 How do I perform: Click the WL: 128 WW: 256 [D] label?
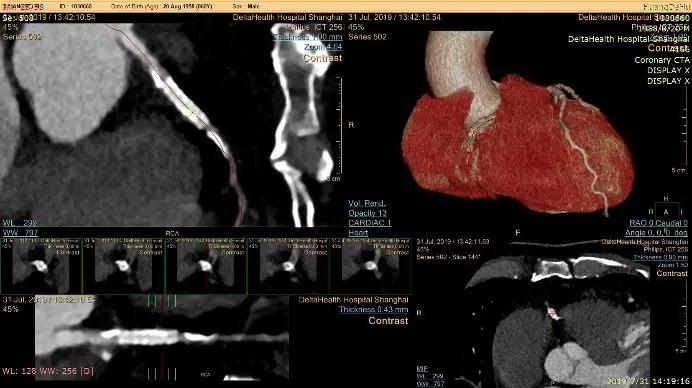pos(48,371)
